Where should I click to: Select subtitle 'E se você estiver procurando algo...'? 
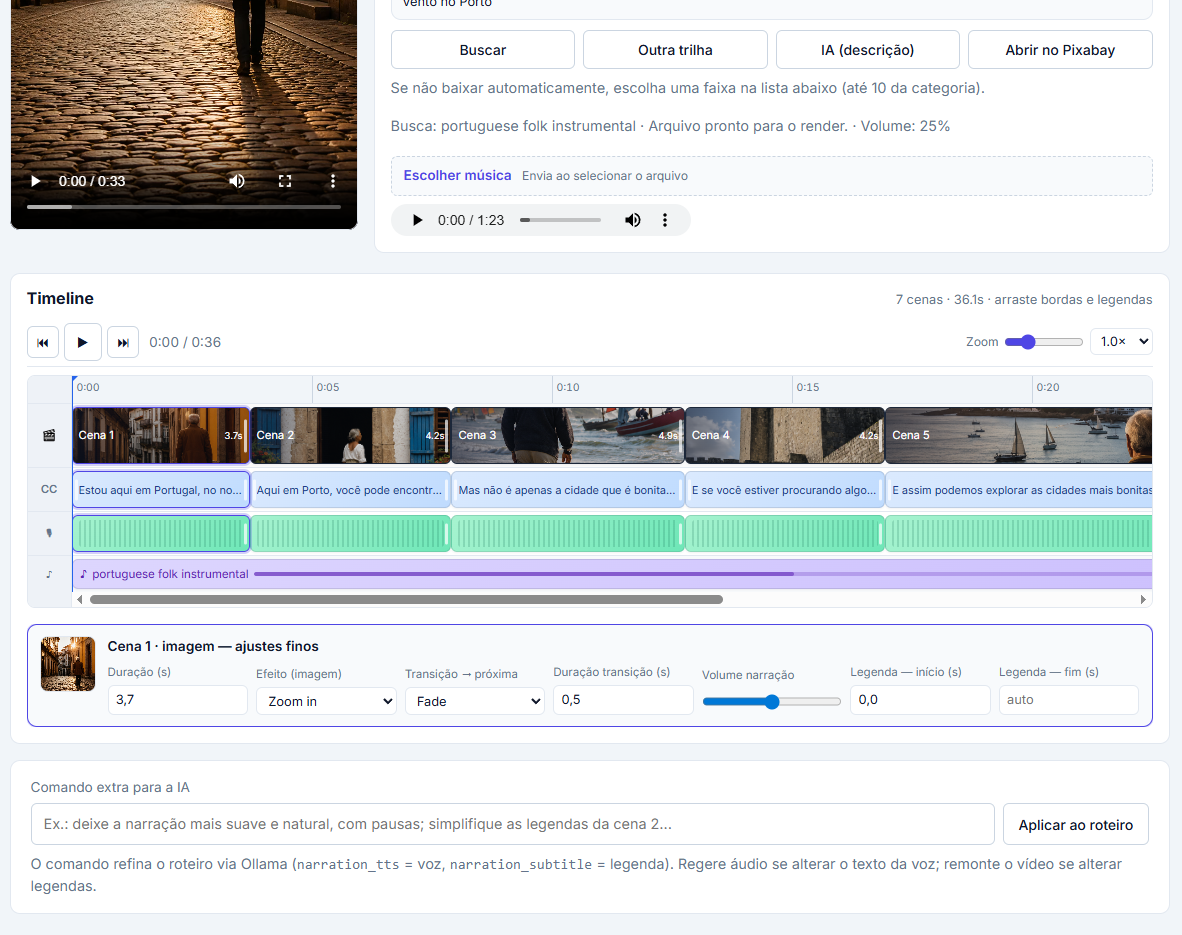click(x=785, y=489)
